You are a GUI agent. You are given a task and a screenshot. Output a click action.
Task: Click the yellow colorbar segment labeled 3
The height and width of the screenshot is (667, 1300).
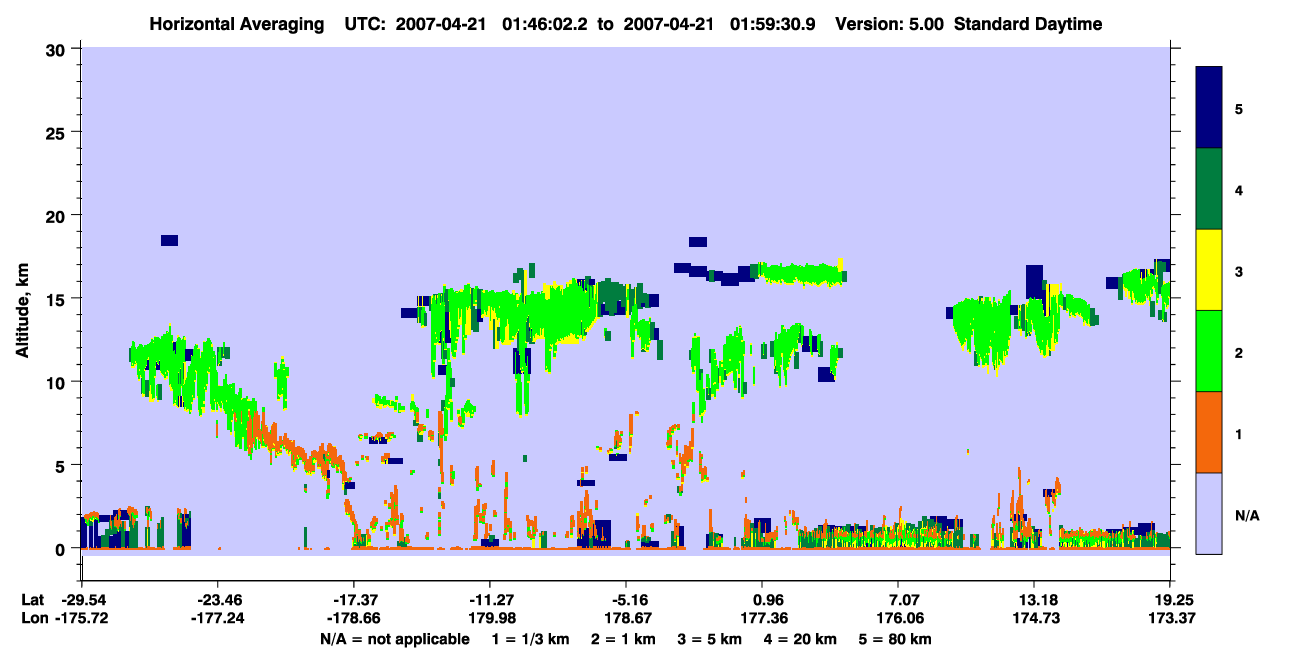pyautogui.click(x=1209, y=270)
